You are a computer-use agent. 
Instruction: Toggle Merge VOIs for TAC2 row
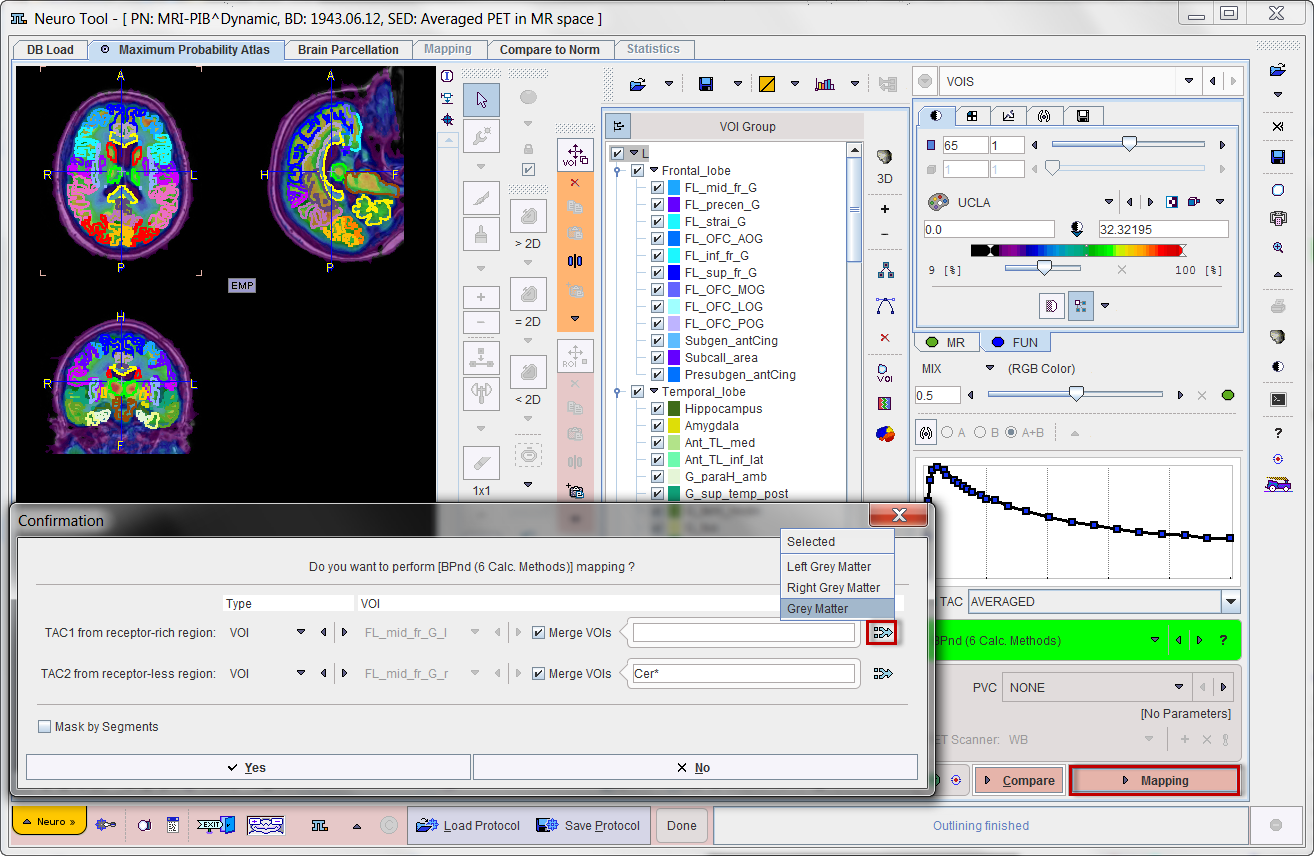[x=539, y=674]
